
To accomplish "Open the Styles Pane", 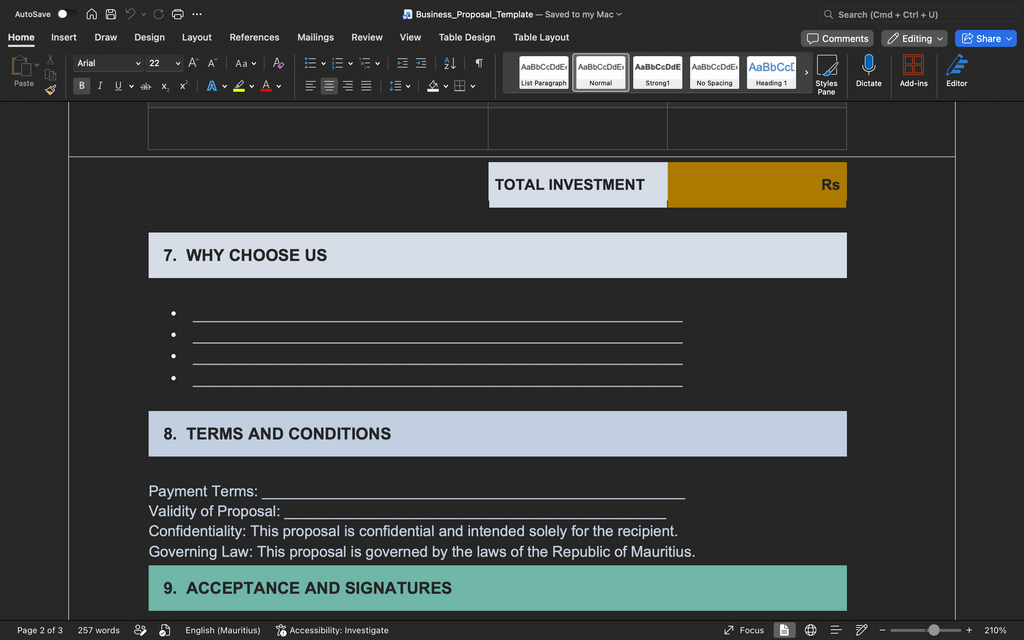I will coord(826,74).
